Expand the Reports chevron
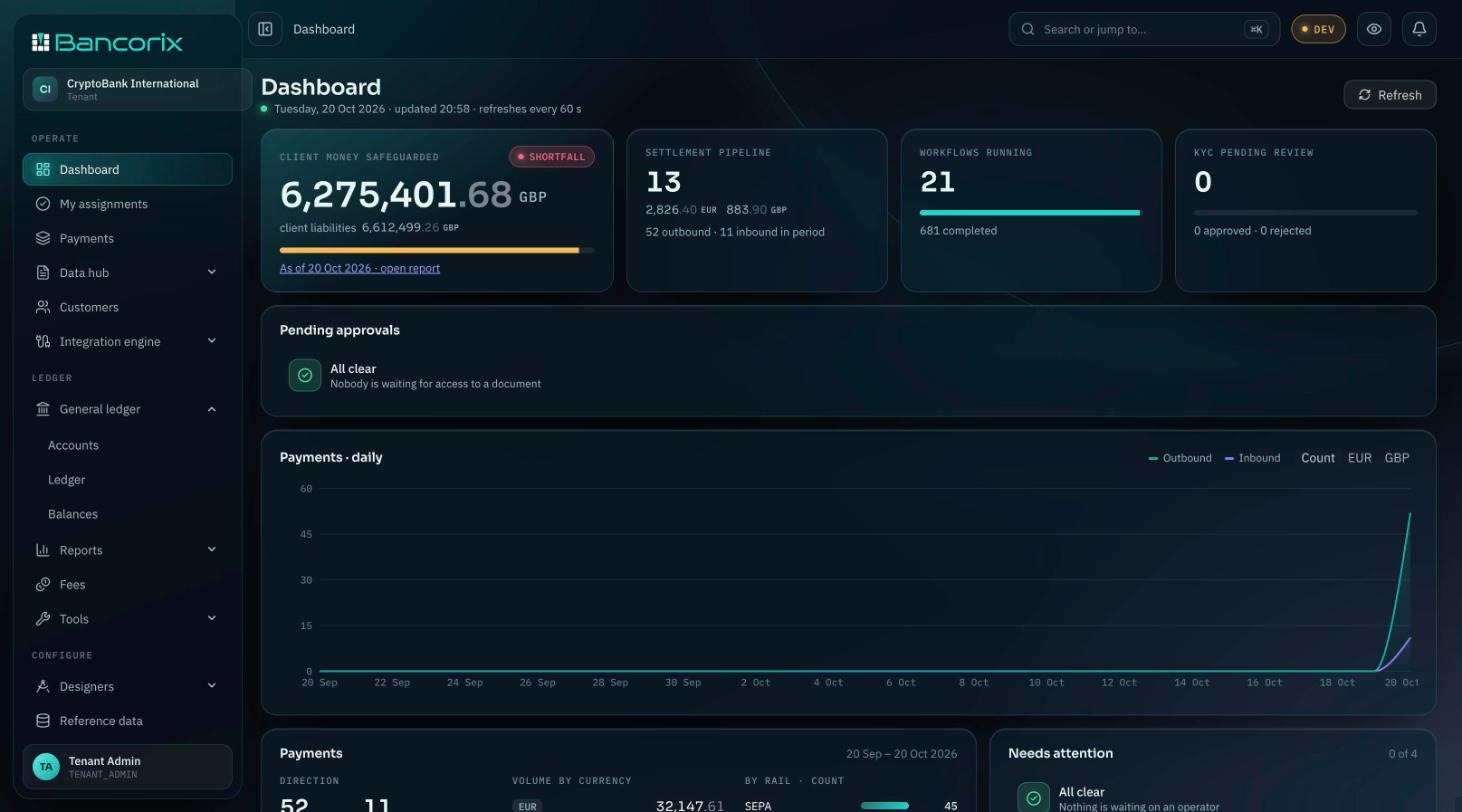The image size is (1462, 812). 212,549
